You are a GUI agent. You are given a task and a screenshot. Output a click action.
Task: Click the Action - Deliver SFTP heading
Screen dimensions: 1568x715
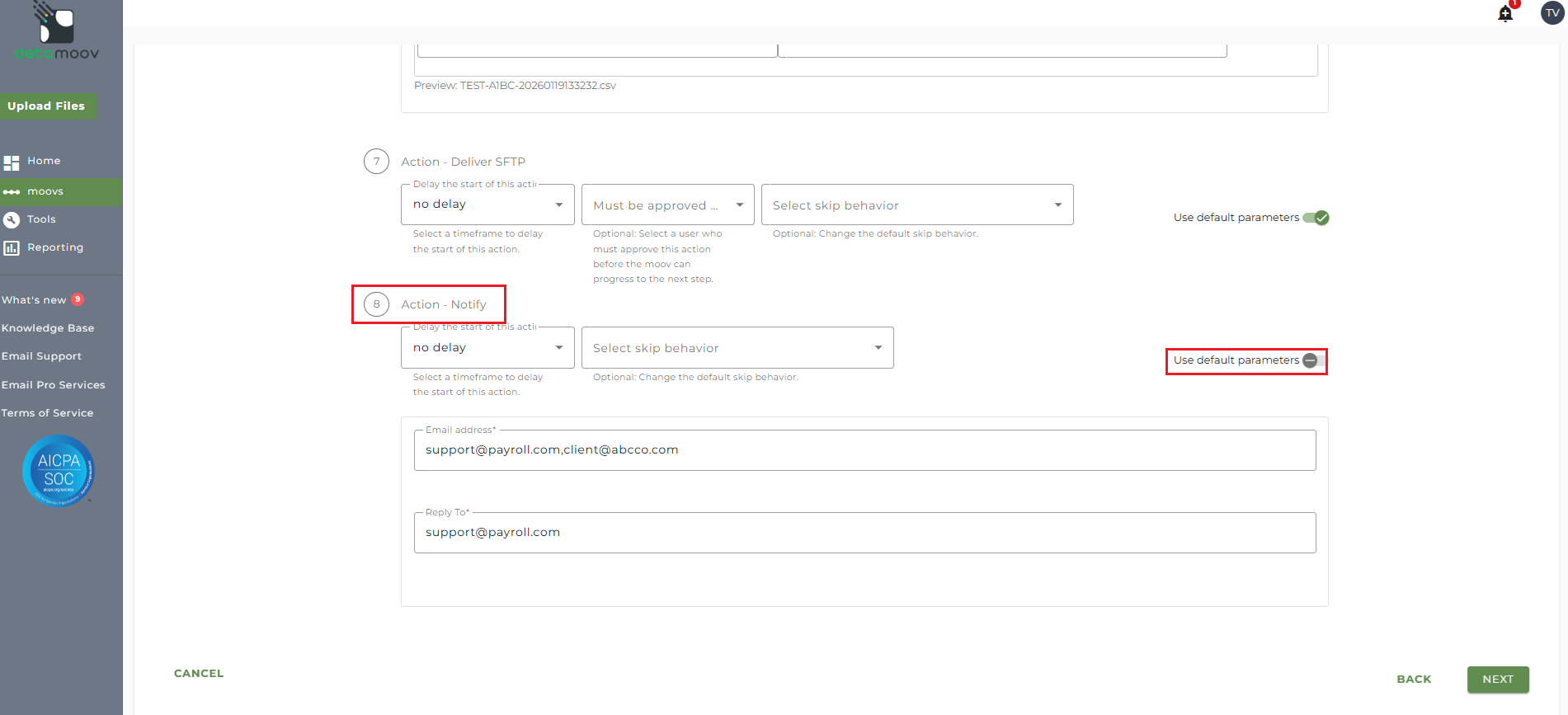coord(463,162)
